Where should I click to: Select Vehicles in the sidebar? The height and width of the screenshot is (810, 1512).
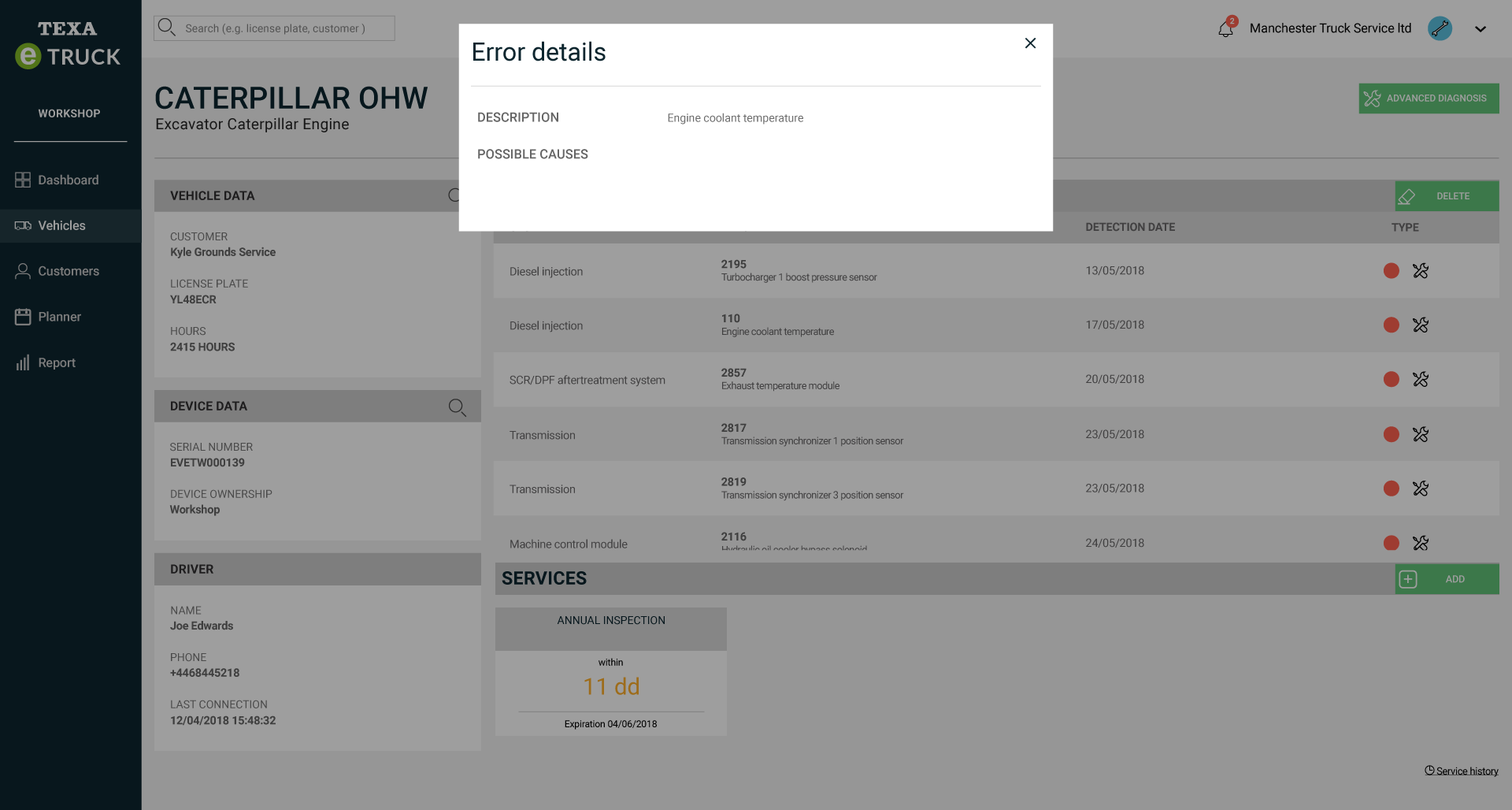tap(70, 225)
